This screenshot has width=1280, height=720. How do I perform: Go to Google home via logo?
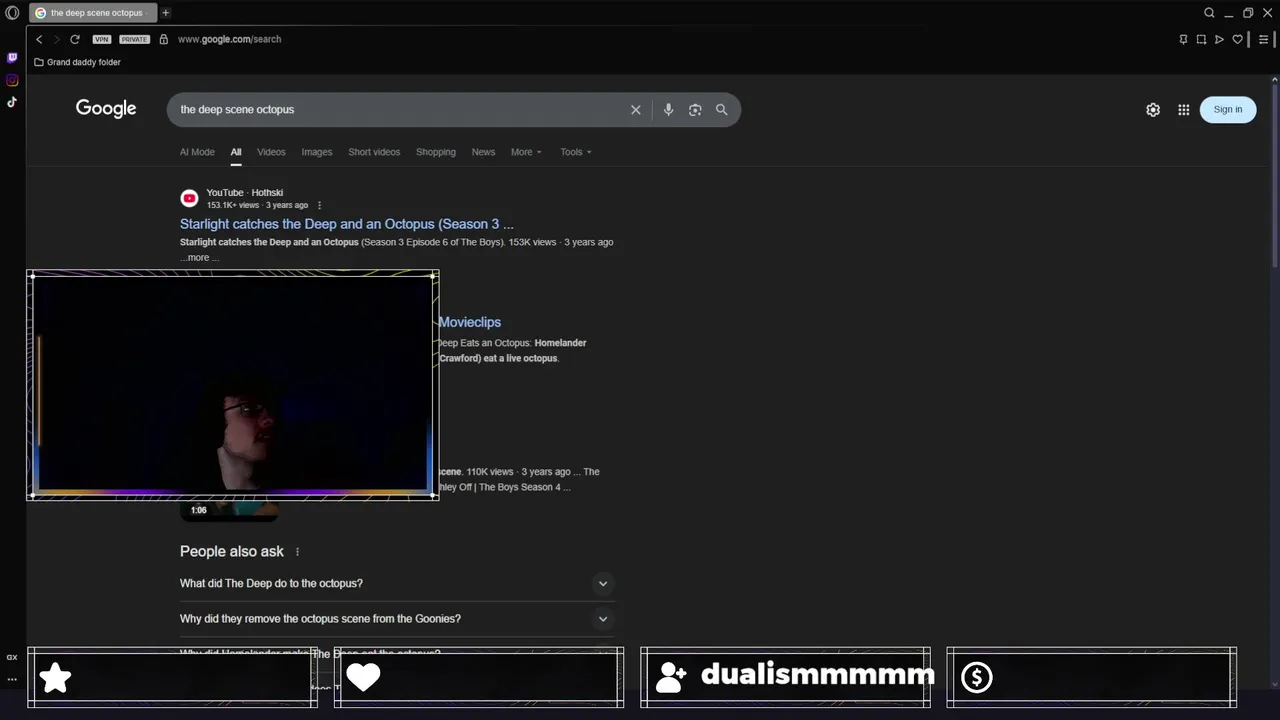(106, 109)
